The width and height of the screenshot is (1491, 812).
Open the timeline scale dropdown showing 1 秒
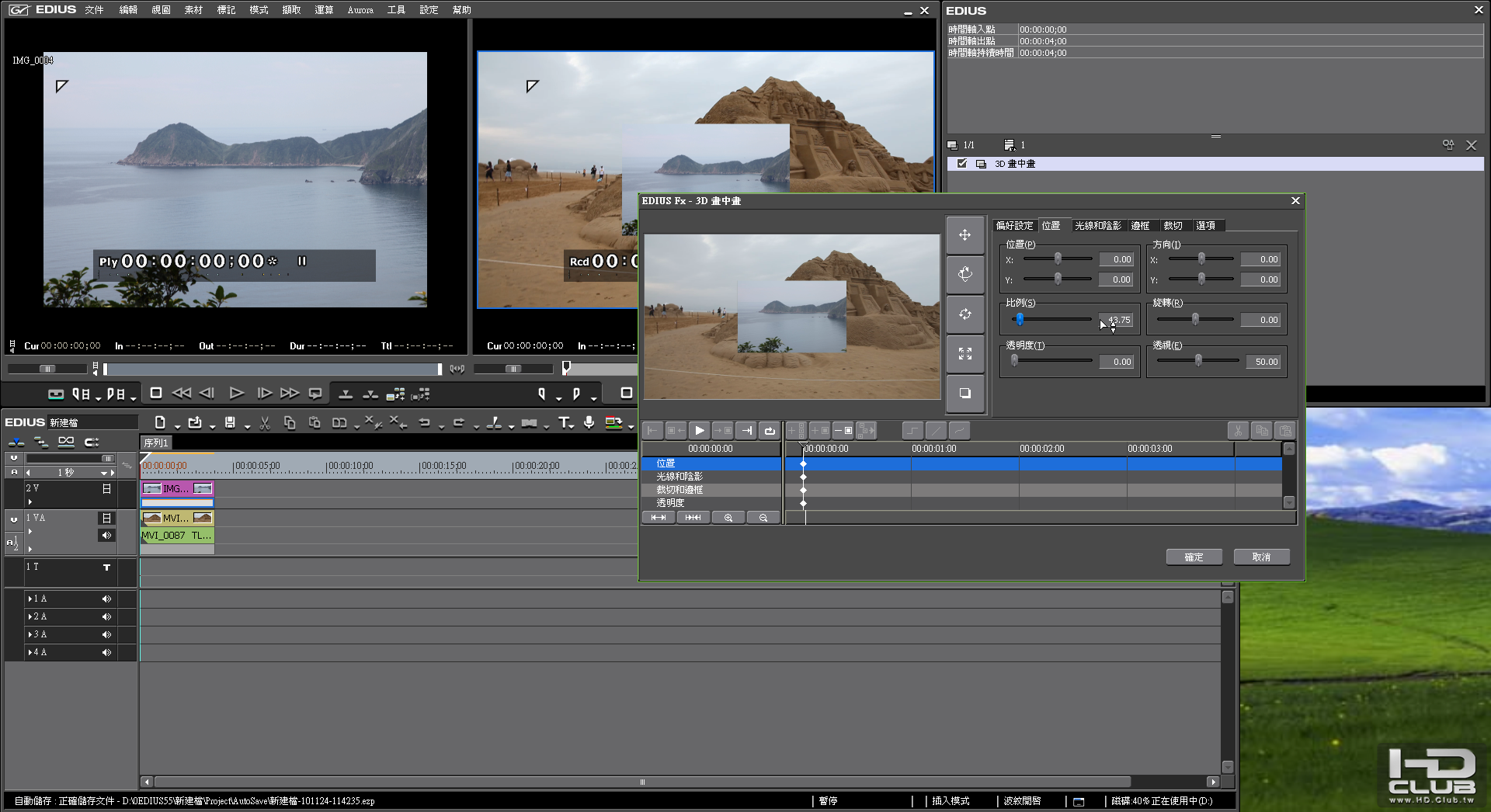click(x=103, y=473)
